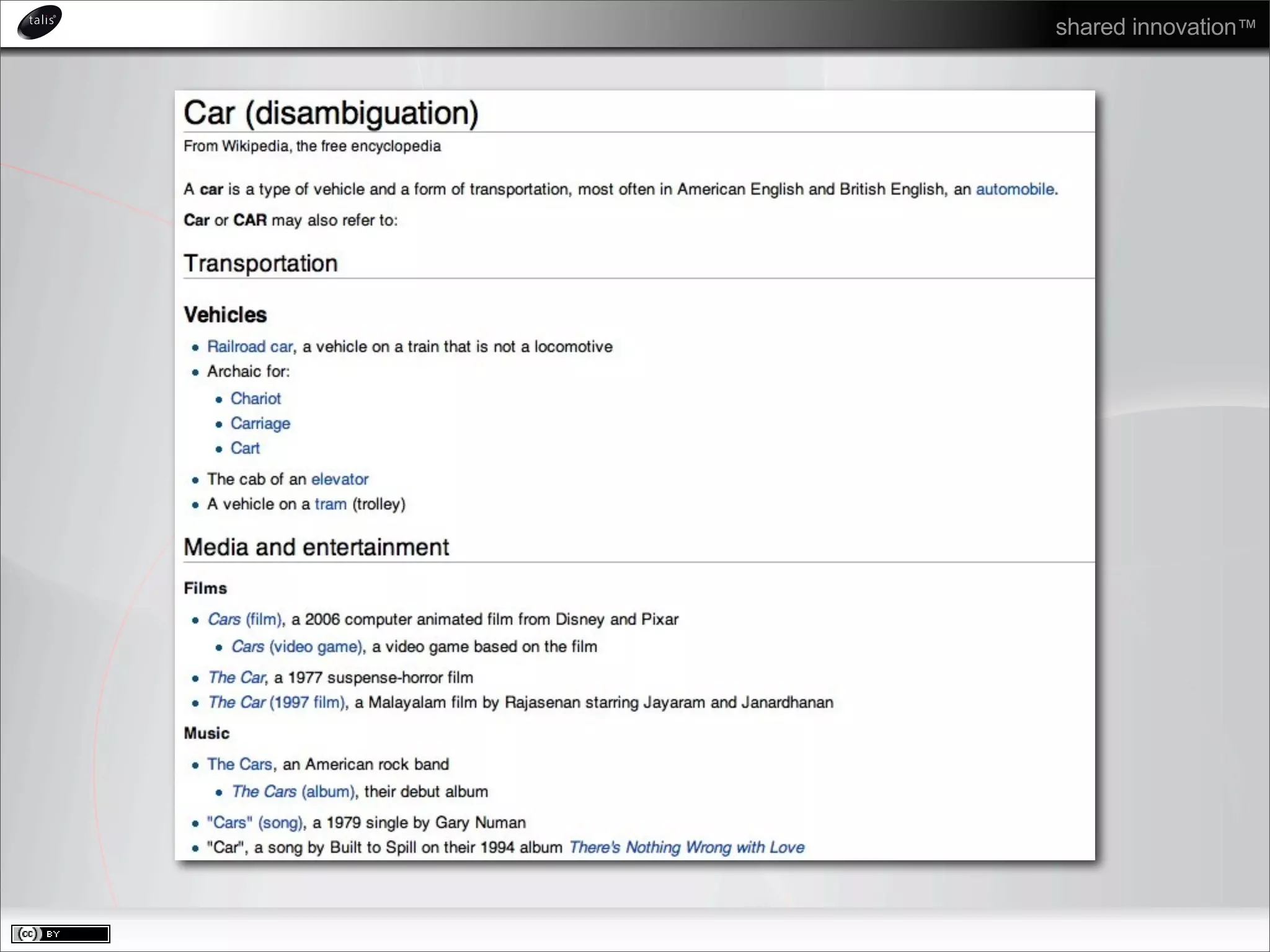Click the Talis logo icon
The image size is (1270, 952).
pyautogui.click(x=40, y=22)
